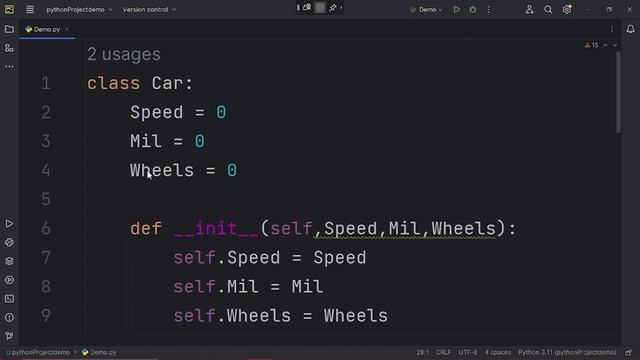Viewport: 640px width, 360px height.
Task: Open the Notifications bell
Action: point(631,29)
